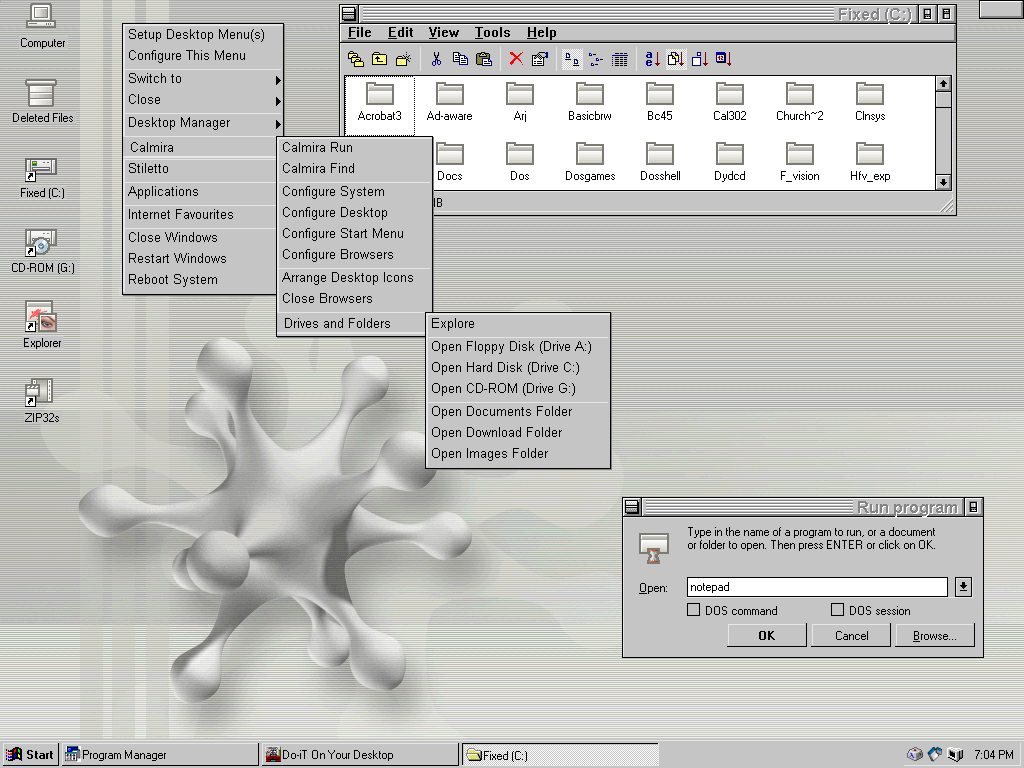Check the DOS session checkbox
Viewport: 1024px width, 768px height.
point(837,610)
